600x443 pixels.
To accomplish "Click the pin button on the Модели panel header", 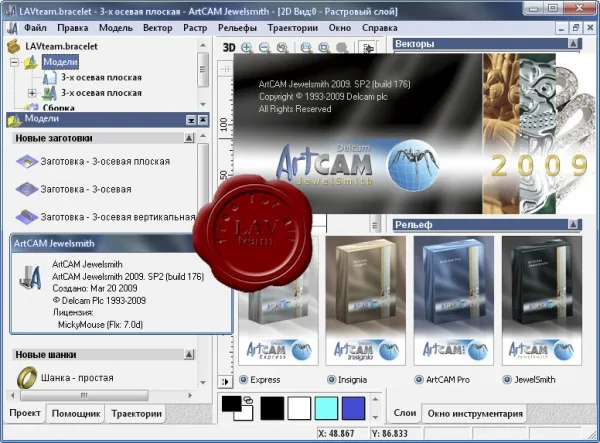I will tap(203, 120).
